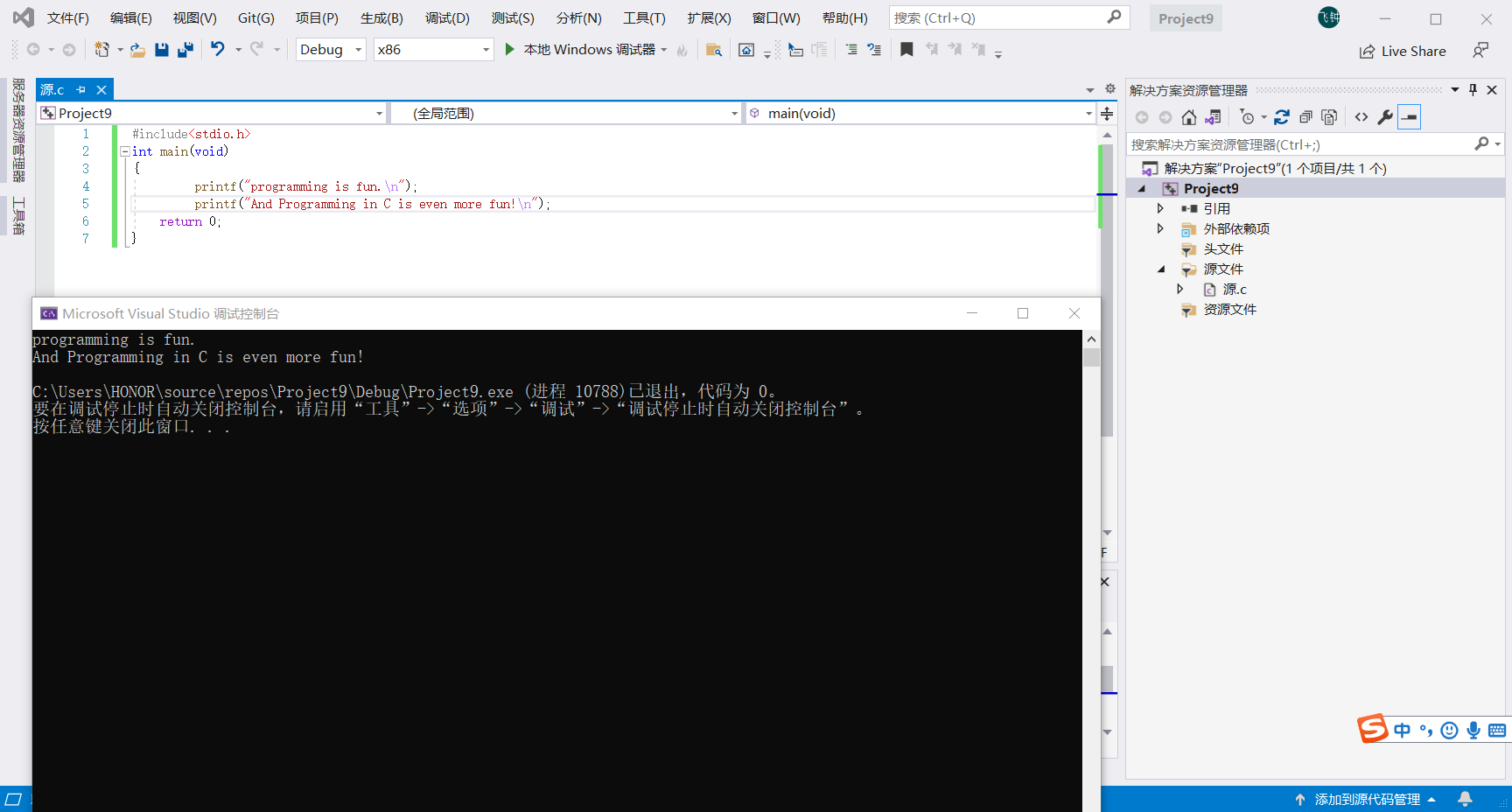
Task: Expand the 源.c file node
Action: 1179,289
